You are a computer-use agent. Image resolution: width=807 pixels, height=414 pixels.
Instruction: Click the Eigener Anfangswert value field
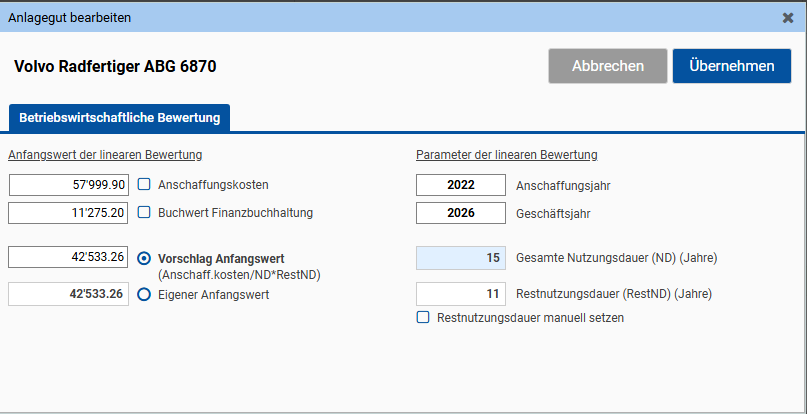click(x=69, y=294)
